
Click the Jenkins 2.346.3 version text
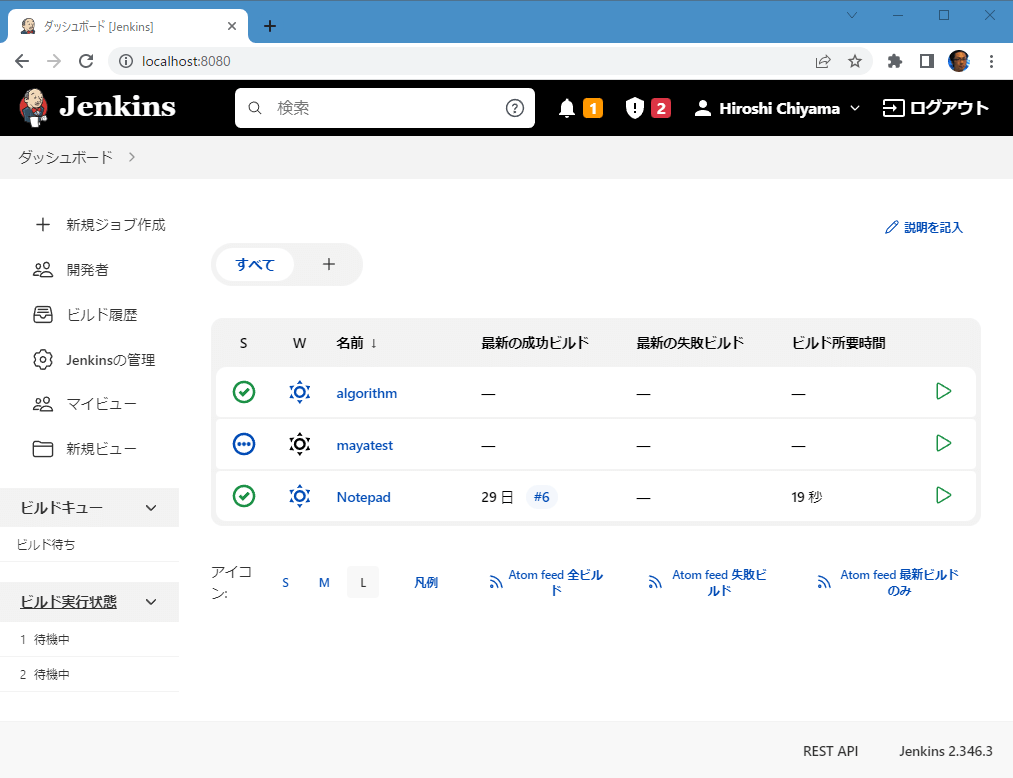click(945, 751)
